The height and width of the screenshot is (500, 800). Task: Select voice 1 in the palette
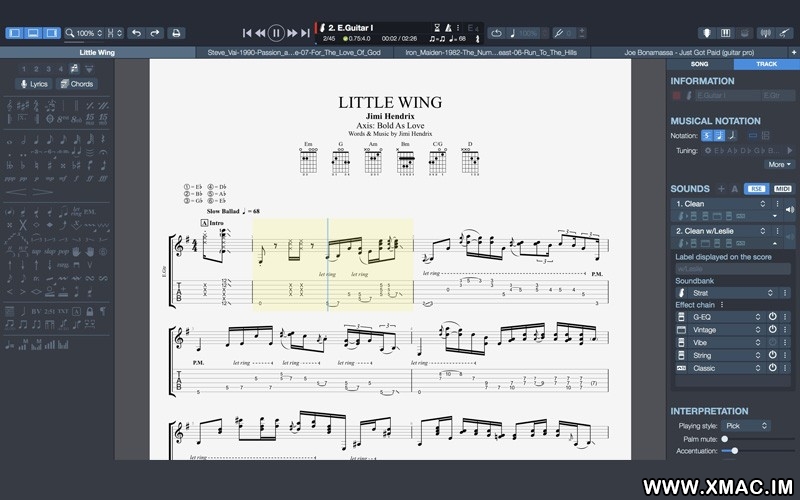click(23, 69)
